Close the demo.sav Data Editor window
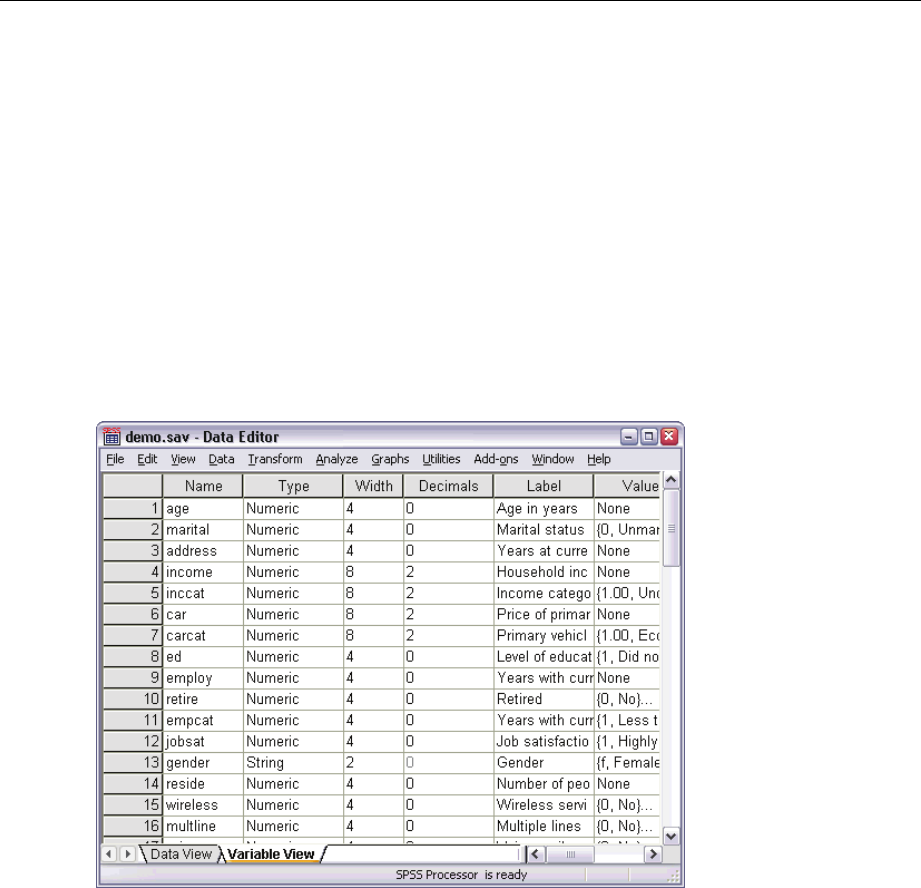Screen dimensions: 921x888 (669, 436)
